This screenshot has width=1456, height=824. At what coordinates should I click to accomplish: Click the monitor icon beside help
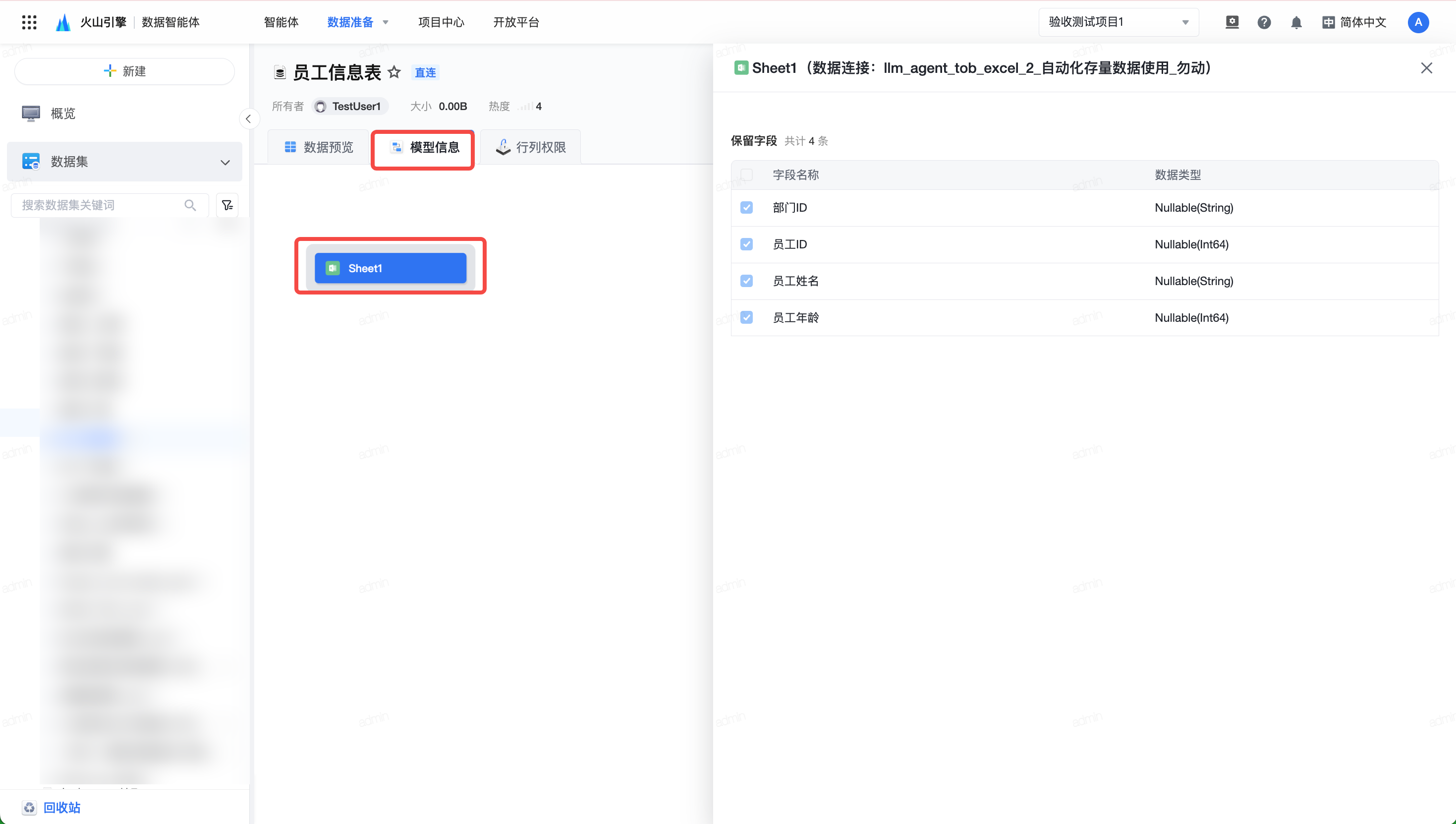1232,22
